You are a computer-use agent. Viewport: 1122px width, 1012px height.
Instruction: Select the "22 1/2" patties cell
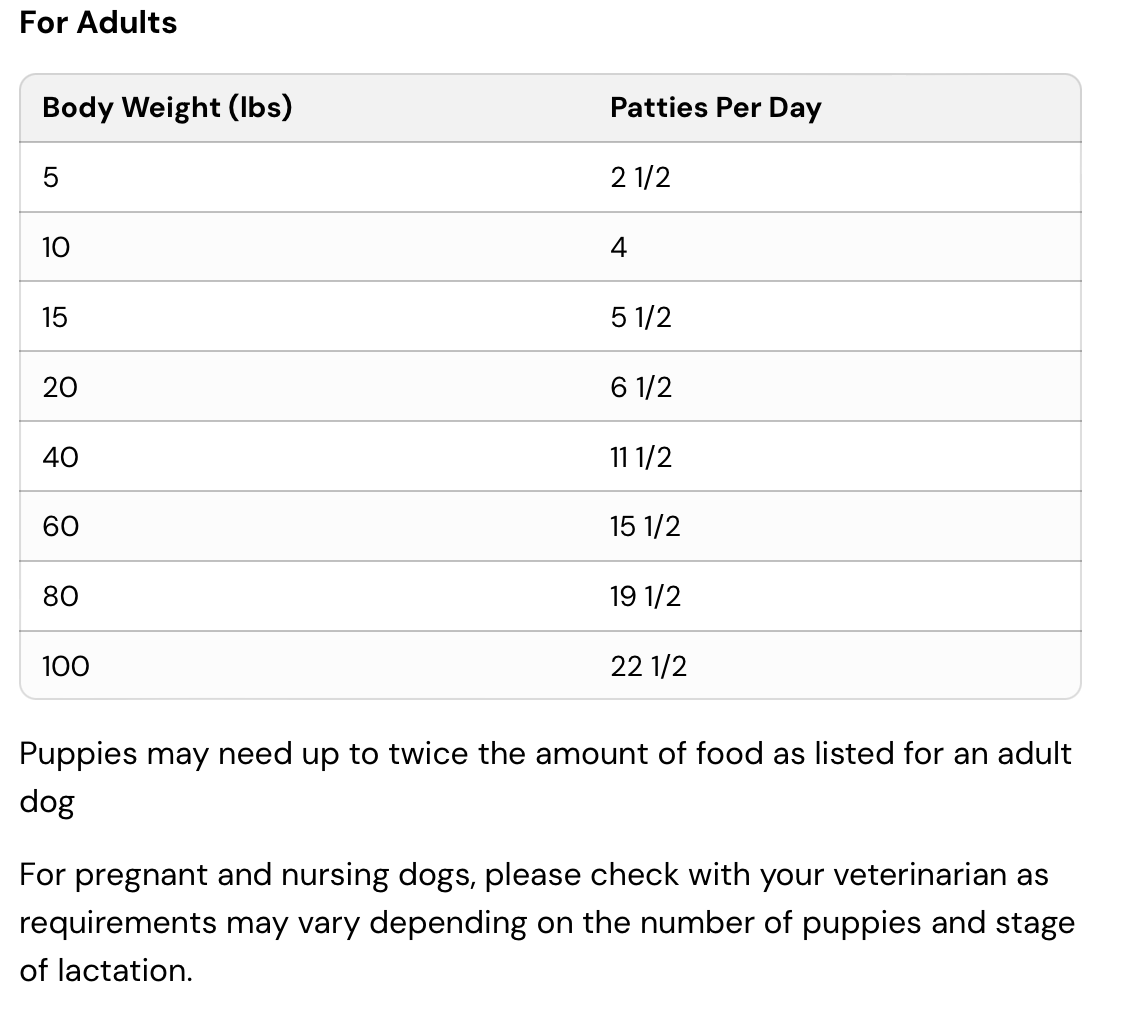tap(648, 666)
